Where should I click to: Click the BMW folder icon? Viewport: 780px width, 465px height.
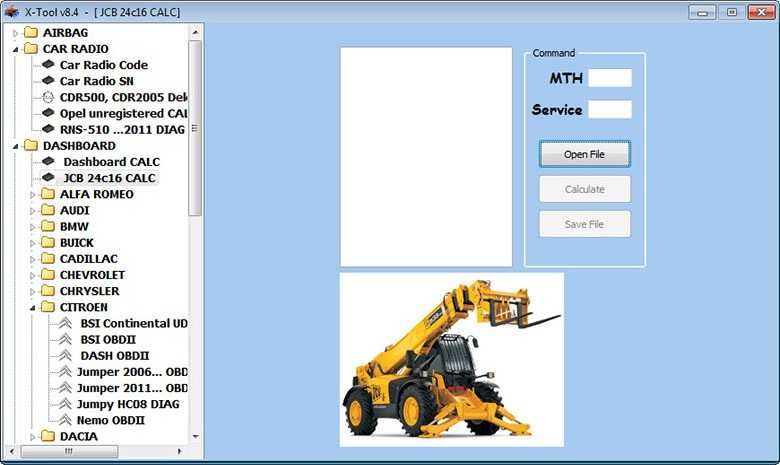point(48,226)
